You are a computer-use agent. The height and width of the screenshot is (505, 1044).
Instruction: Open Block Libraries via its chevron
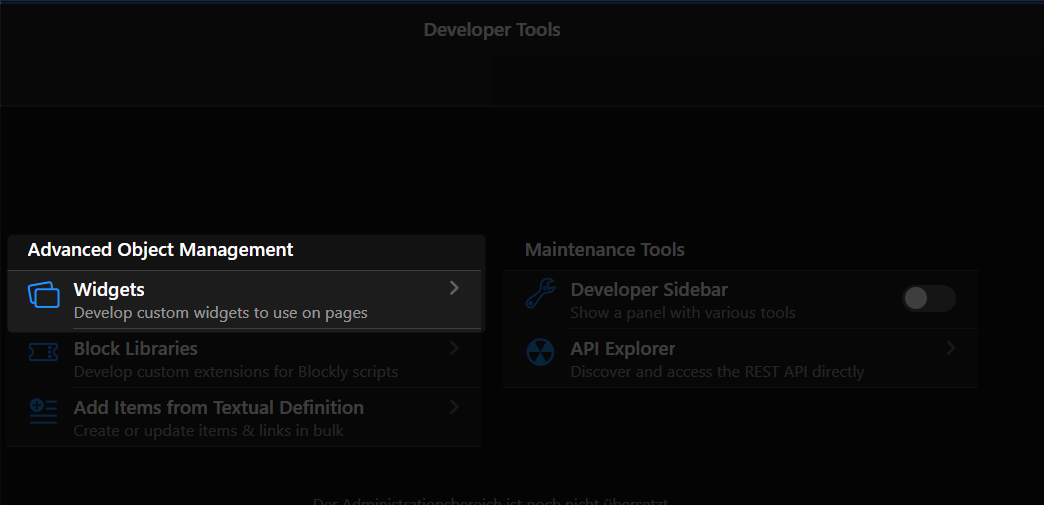click(x=454, y=348)
